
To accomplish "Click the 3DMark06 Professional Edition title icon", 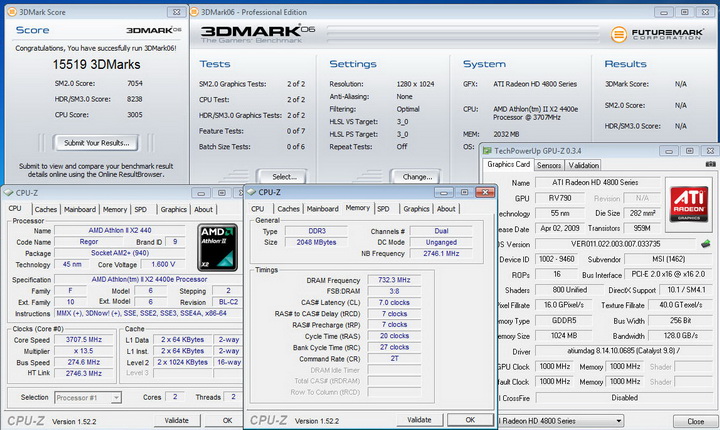I will pyautogui.click(x=195, y=12).
